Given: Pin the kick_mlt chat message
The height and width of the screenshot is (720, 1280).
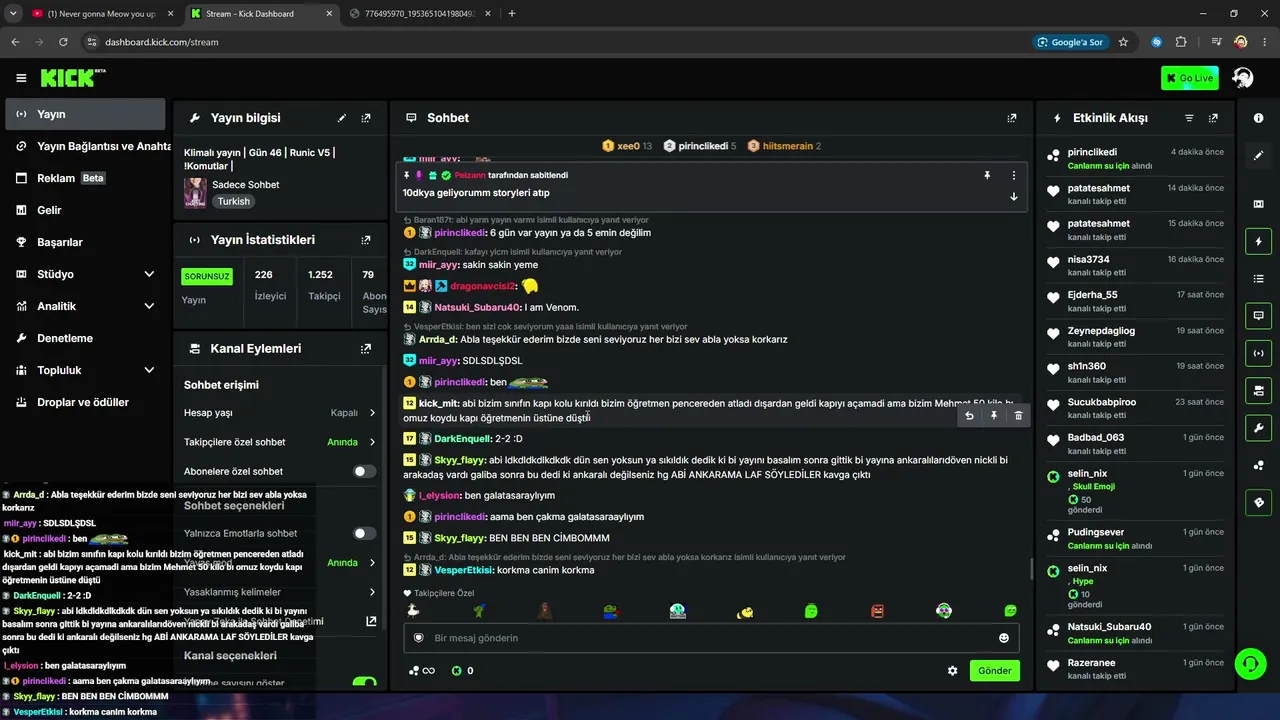Looking at the screenshot, I should [x=994, y=415].
